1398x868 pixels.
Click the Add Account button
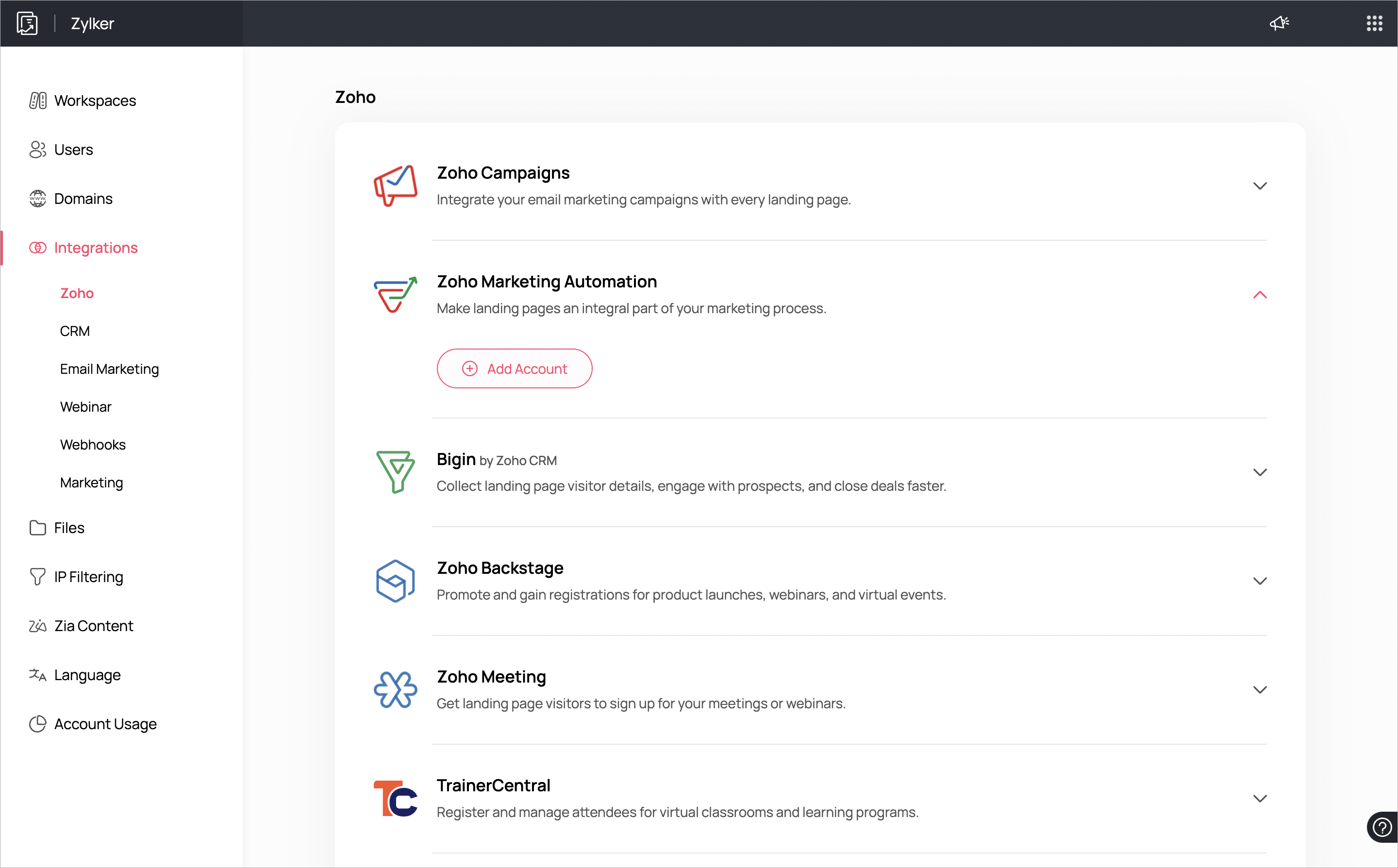pyautogui.click(x=514, y=368)
